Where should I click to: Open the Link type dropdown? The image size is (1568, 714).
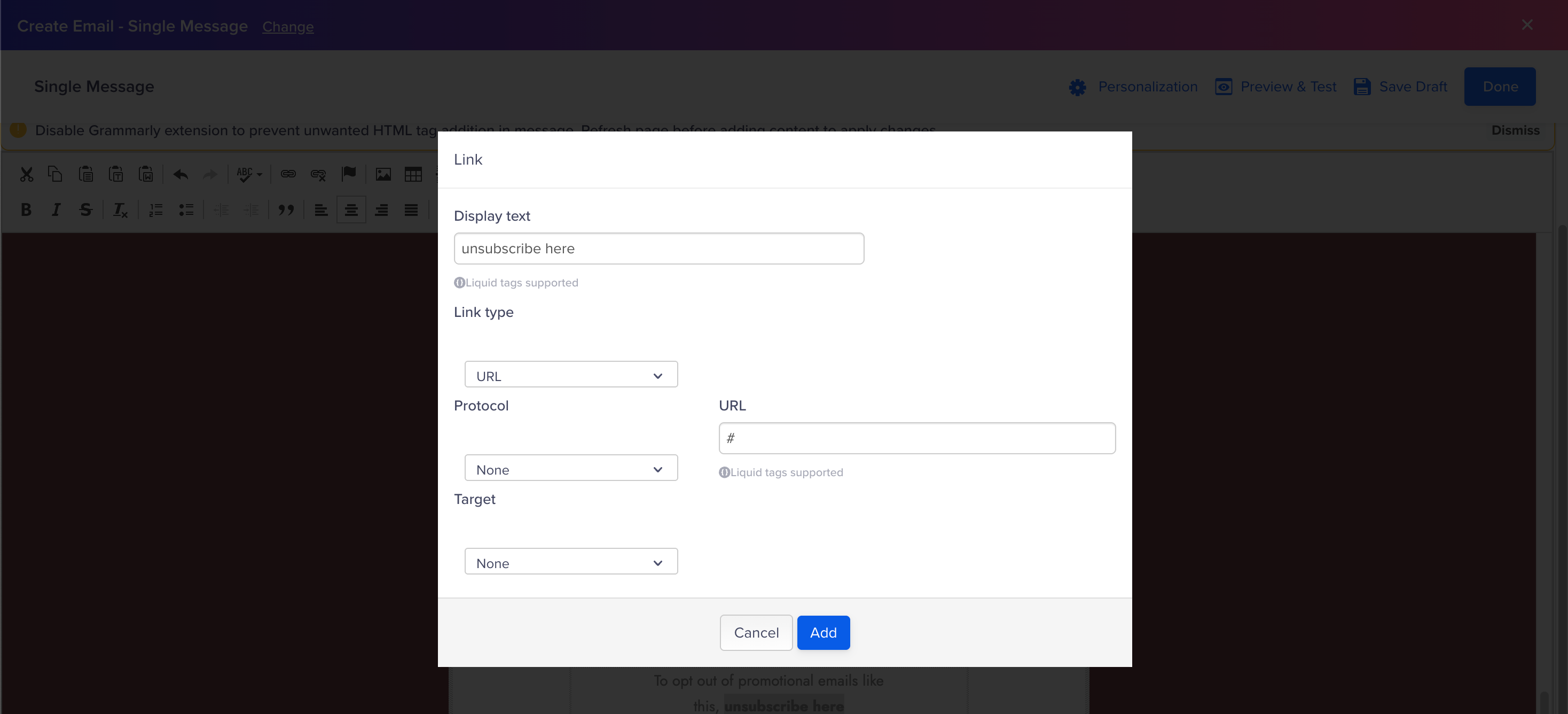point(571,375)
